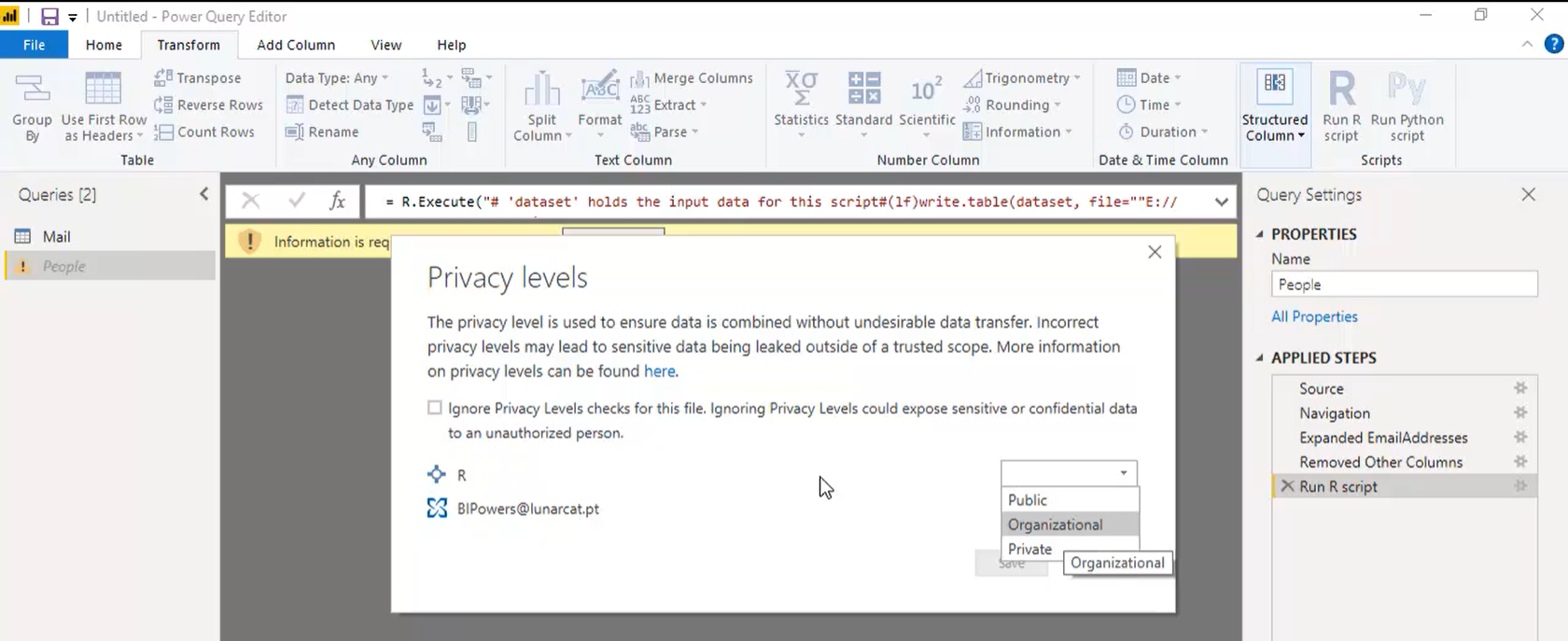1568x641 pixels.
Task: Click the Run Python script icon
Action: point(1407,89)
